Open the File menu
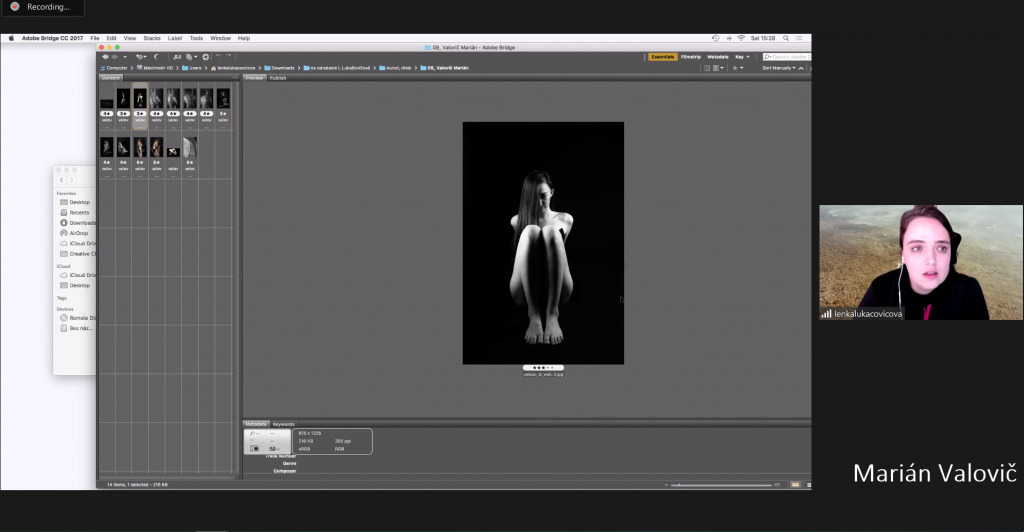Screen dimensions: 1024x532 tap(95, 38)
